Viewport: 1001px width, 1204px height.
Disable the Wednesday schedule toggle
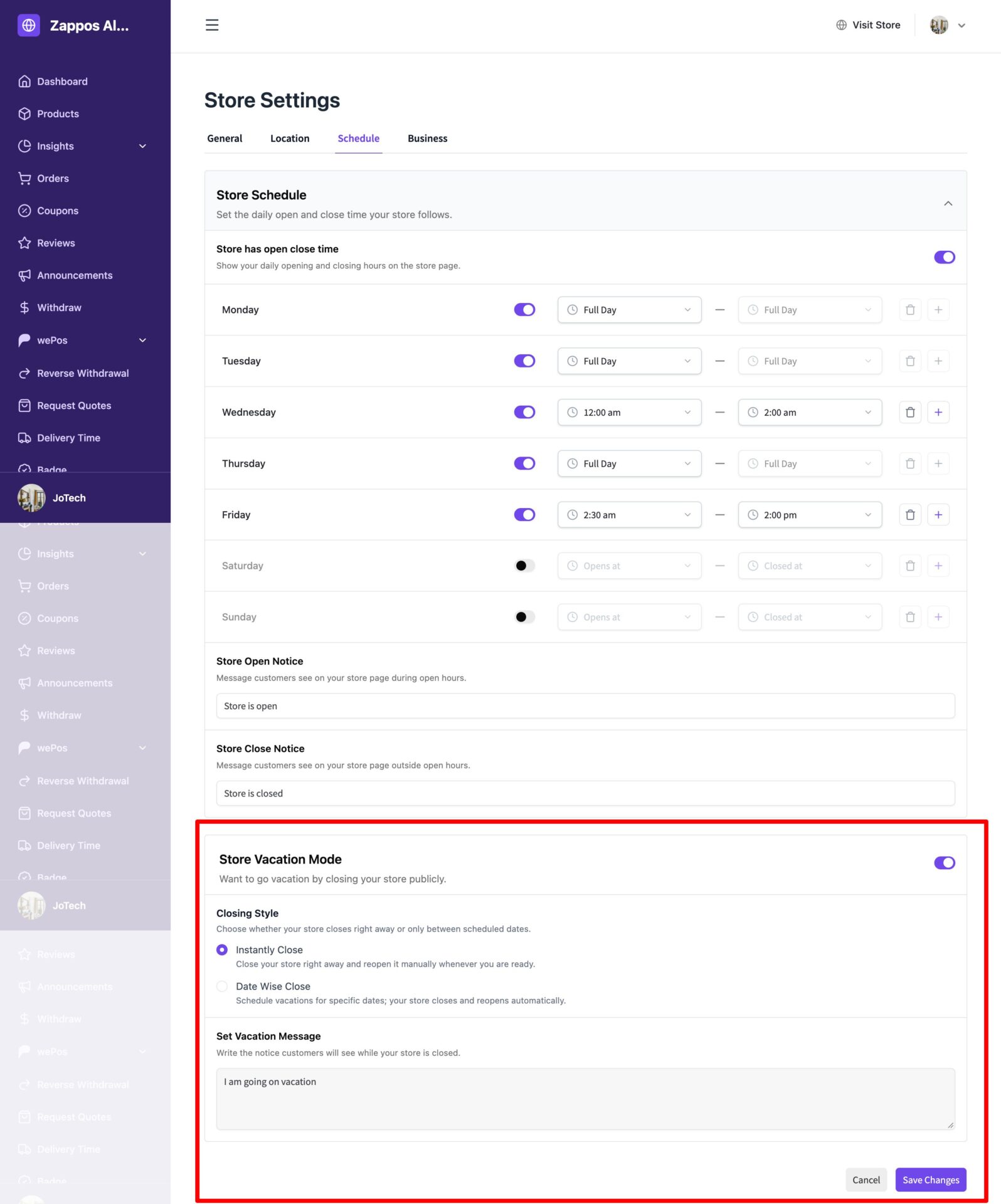(524, 412)
